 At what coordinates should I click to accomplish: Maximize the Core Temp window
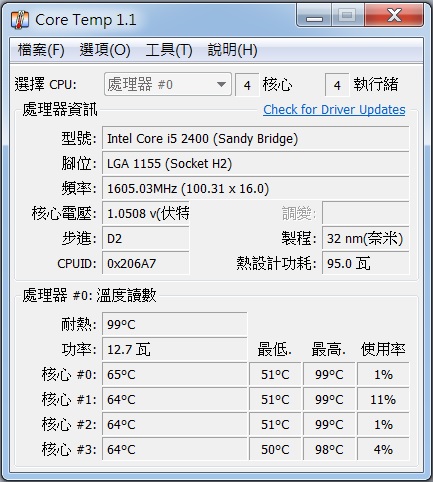tap(347, 16)
